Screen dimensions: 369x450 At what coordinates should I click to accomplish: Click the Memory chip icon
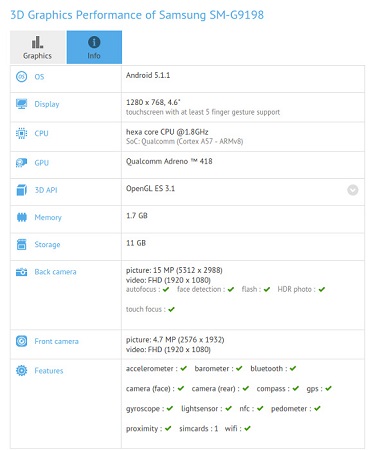(22, 217)
